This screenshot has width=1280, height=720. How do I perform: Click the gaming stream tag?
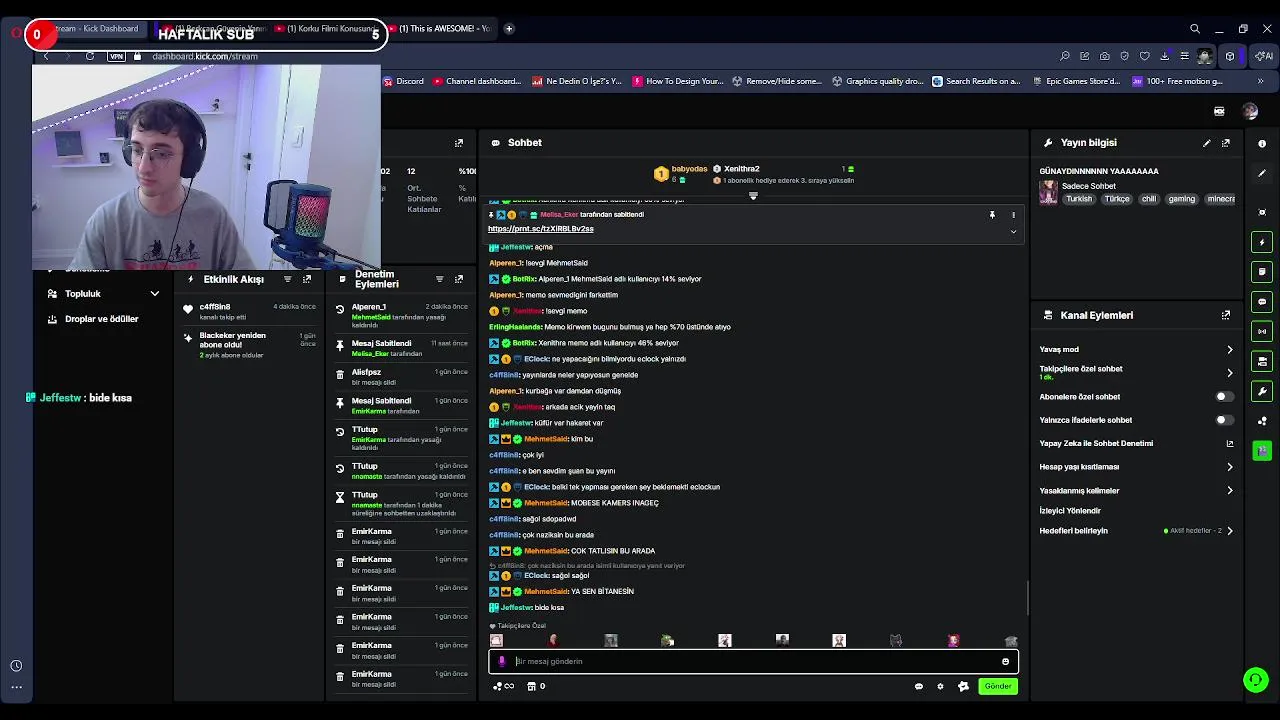coord(1182,199)
